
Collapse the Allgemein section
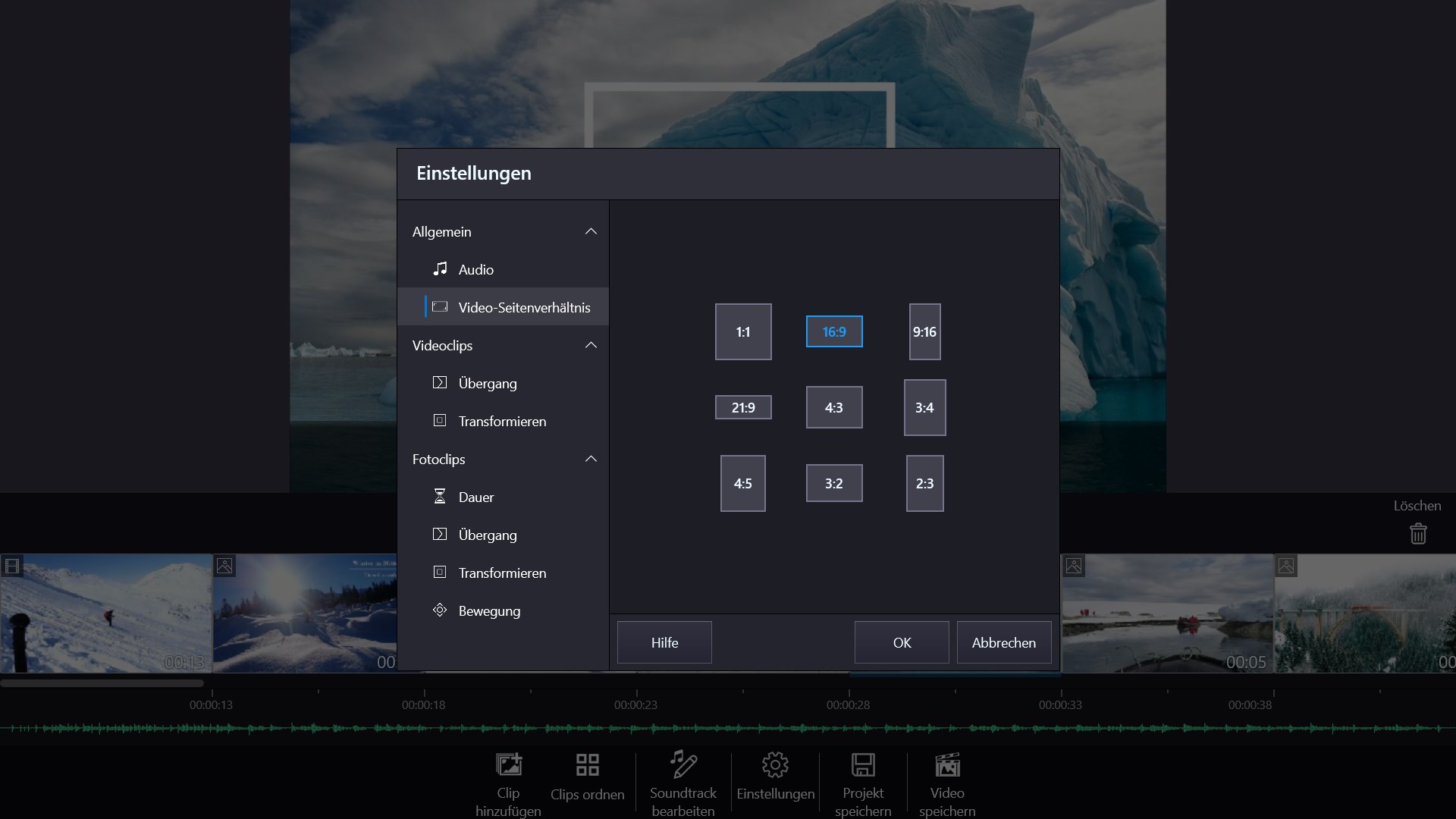pyautogui.click(x=591, y=231)
